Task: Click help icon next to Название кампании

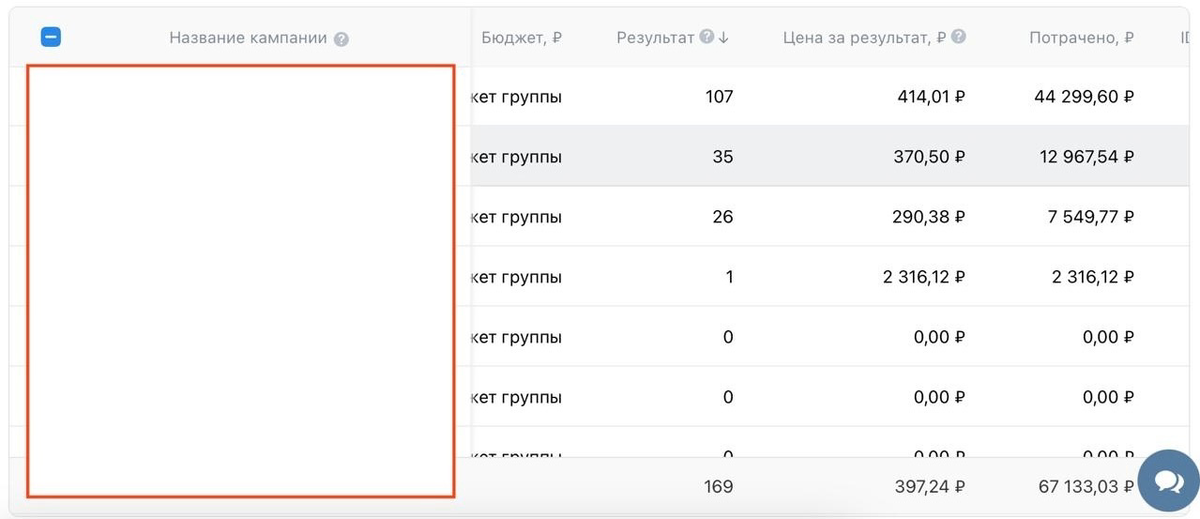Action: pos(342,39)
